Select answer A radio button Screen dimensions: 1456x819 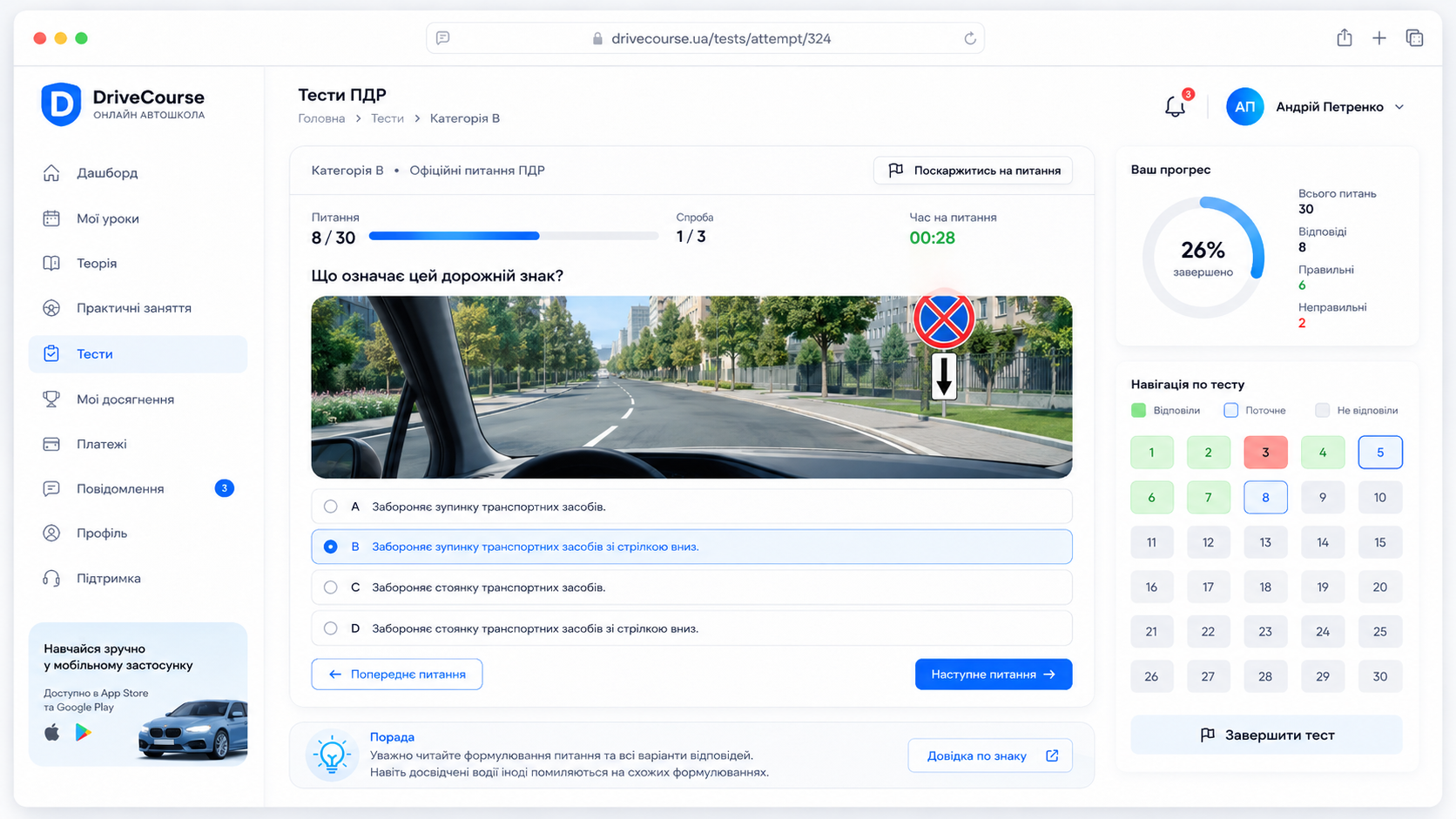tap(330, 507)
